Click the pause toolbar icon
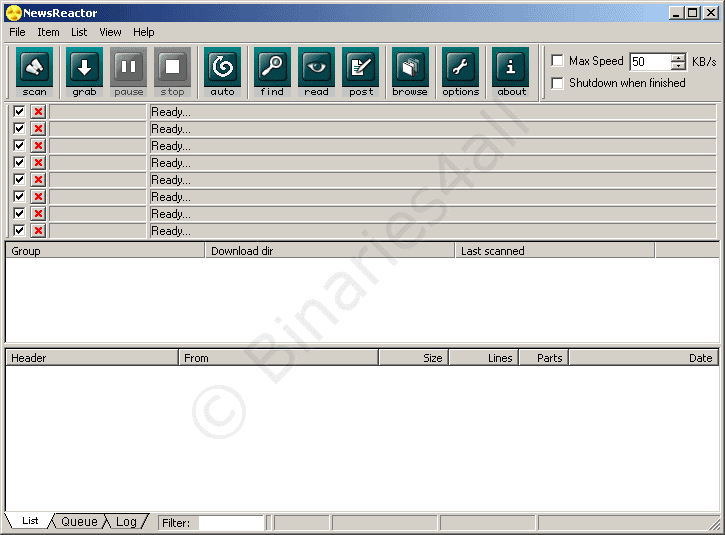 tap(129, 72)
